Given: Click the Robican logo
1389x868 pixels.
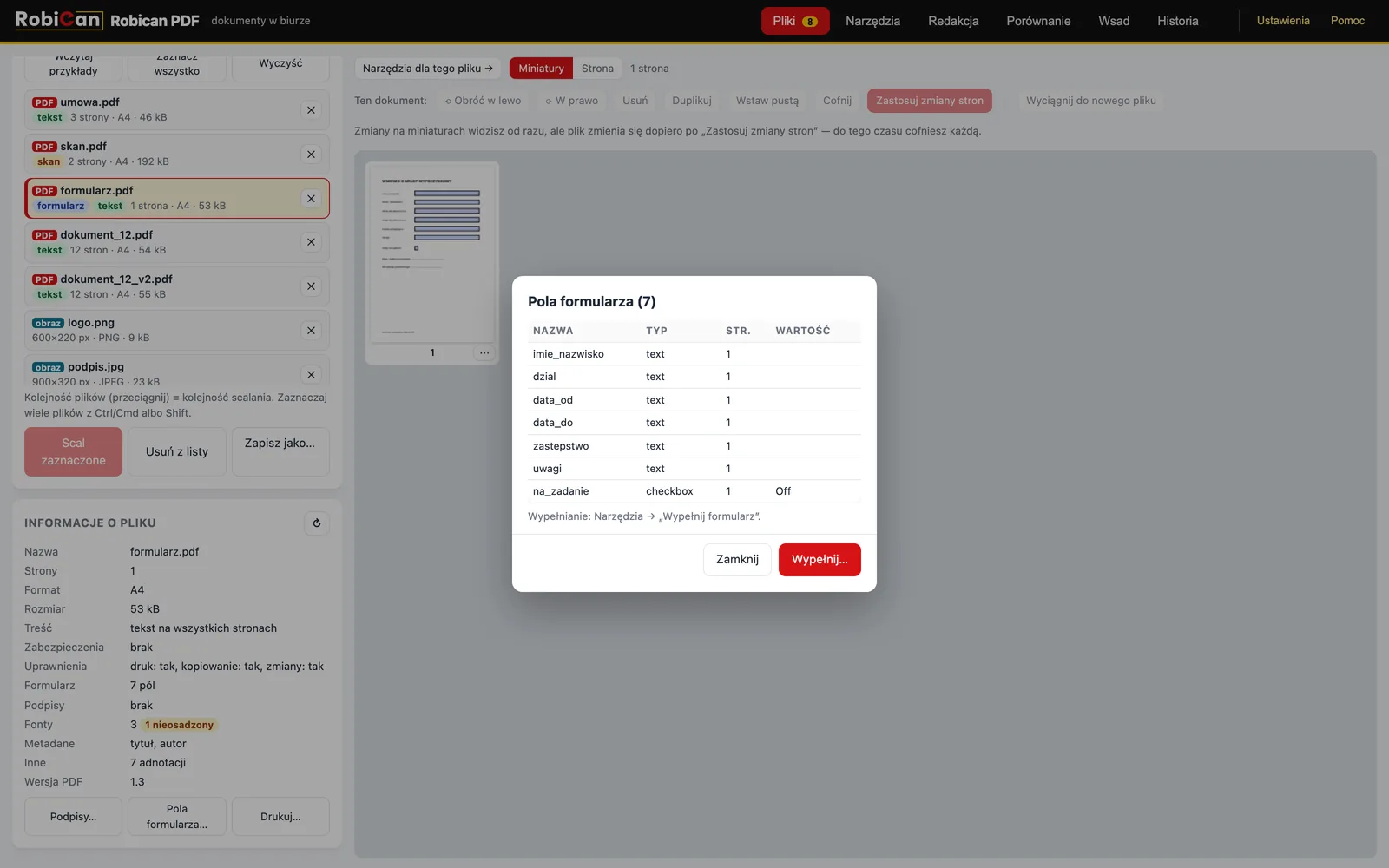Looking at the screenshot, I should 57,20.
